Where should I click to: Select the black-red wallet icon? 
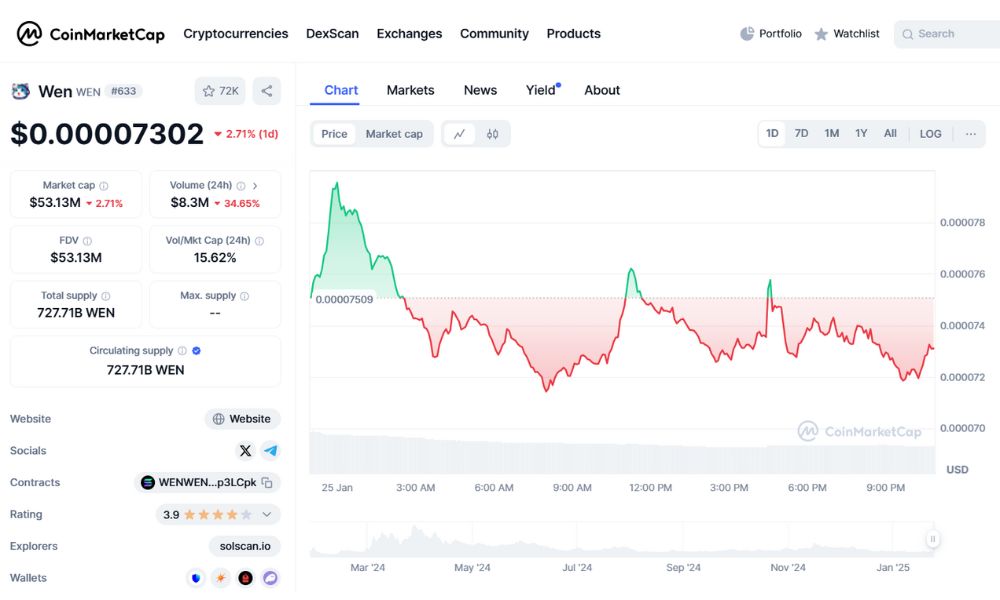point(246,578)
